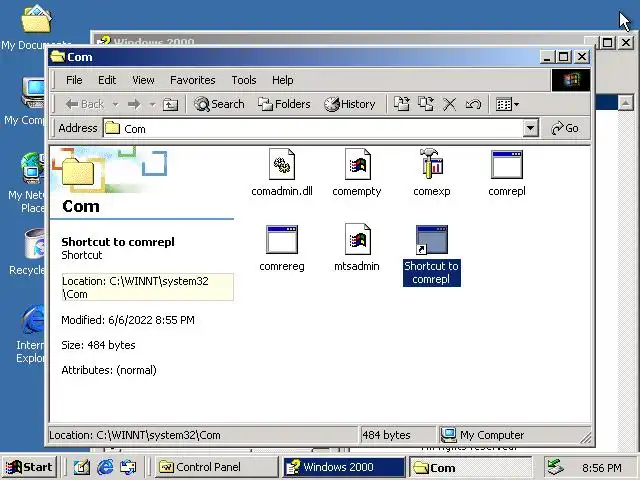Viewport: 640px width, 480px height.
Task: Open the View menu
Action: tap(143, 80)
